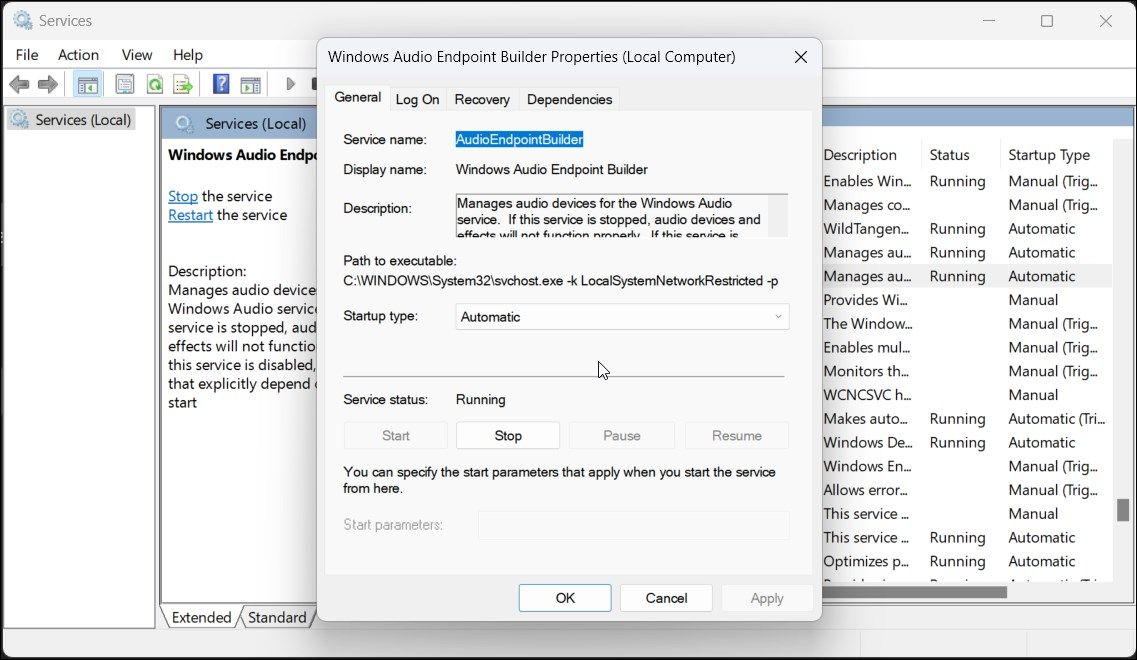Click the Start Service playback icon
Screen dimensions: 1137x660
(x=290, y=84)
